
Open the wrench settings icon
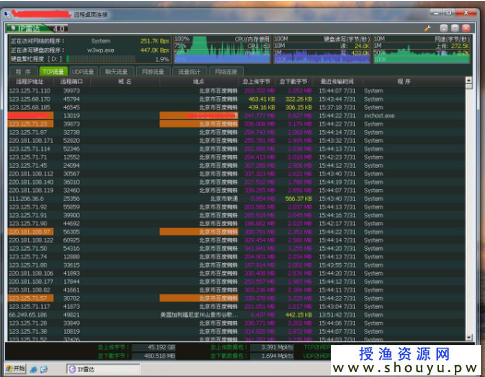[428, 28]
